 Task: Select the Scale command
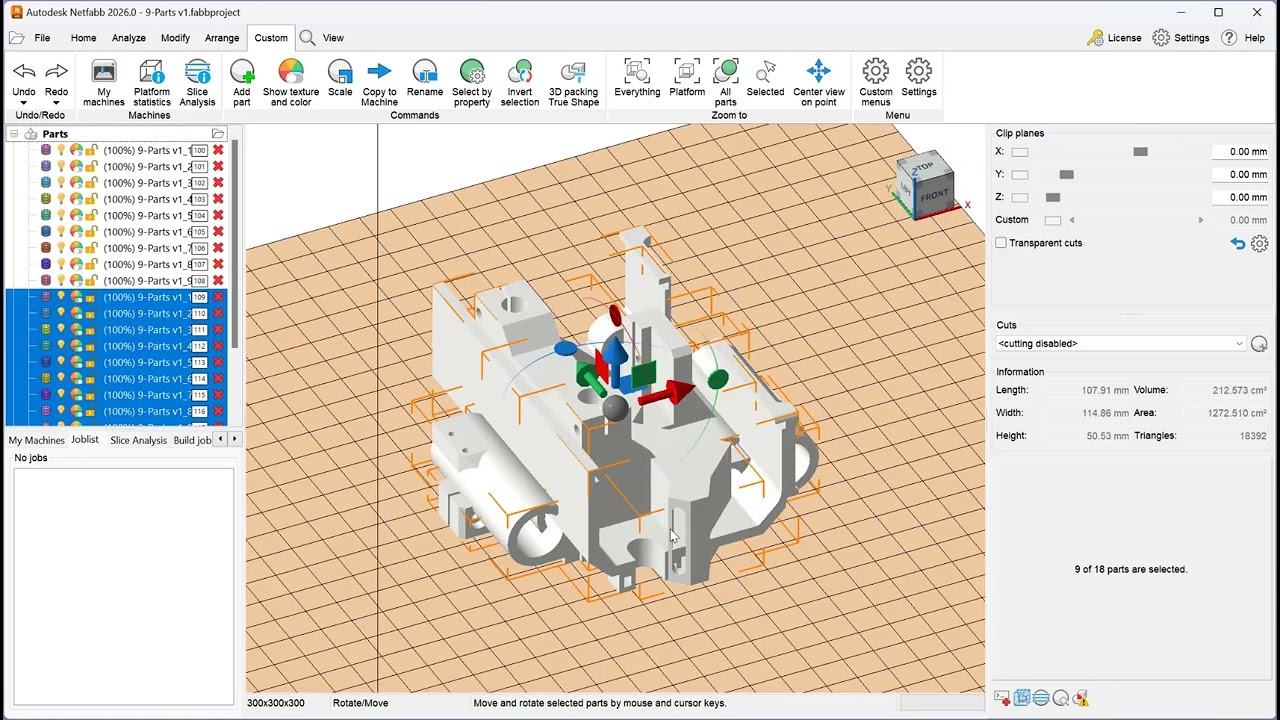click(340, 78)
